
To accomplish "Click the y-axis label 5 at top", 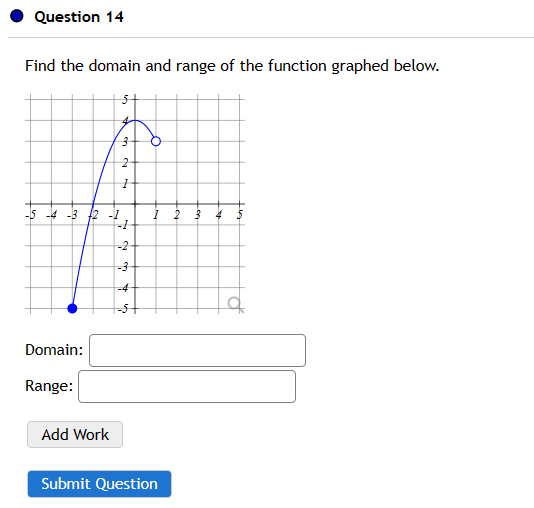I will (x=125, y=100).
